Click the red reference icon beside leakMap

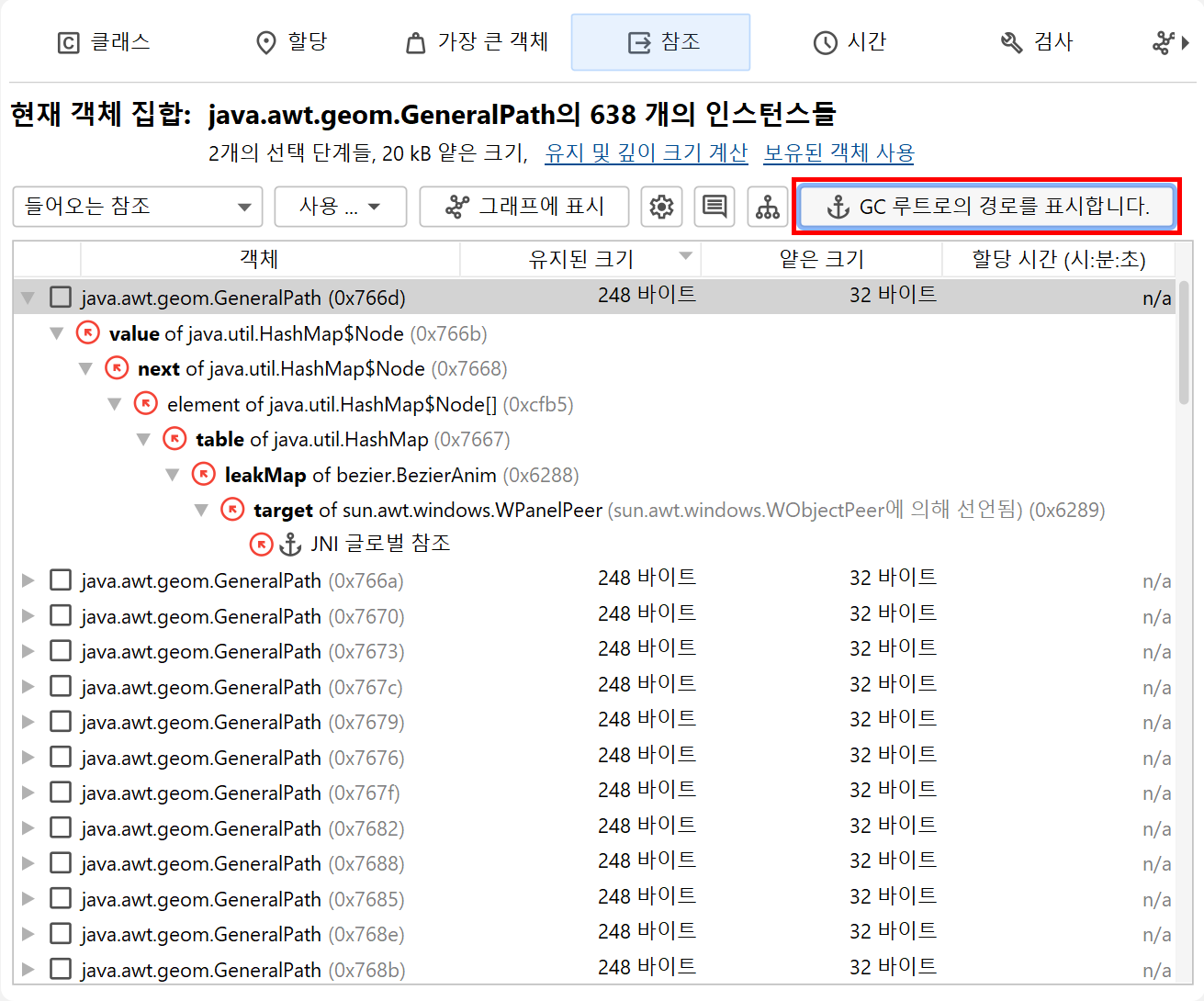tap(203, 475)
